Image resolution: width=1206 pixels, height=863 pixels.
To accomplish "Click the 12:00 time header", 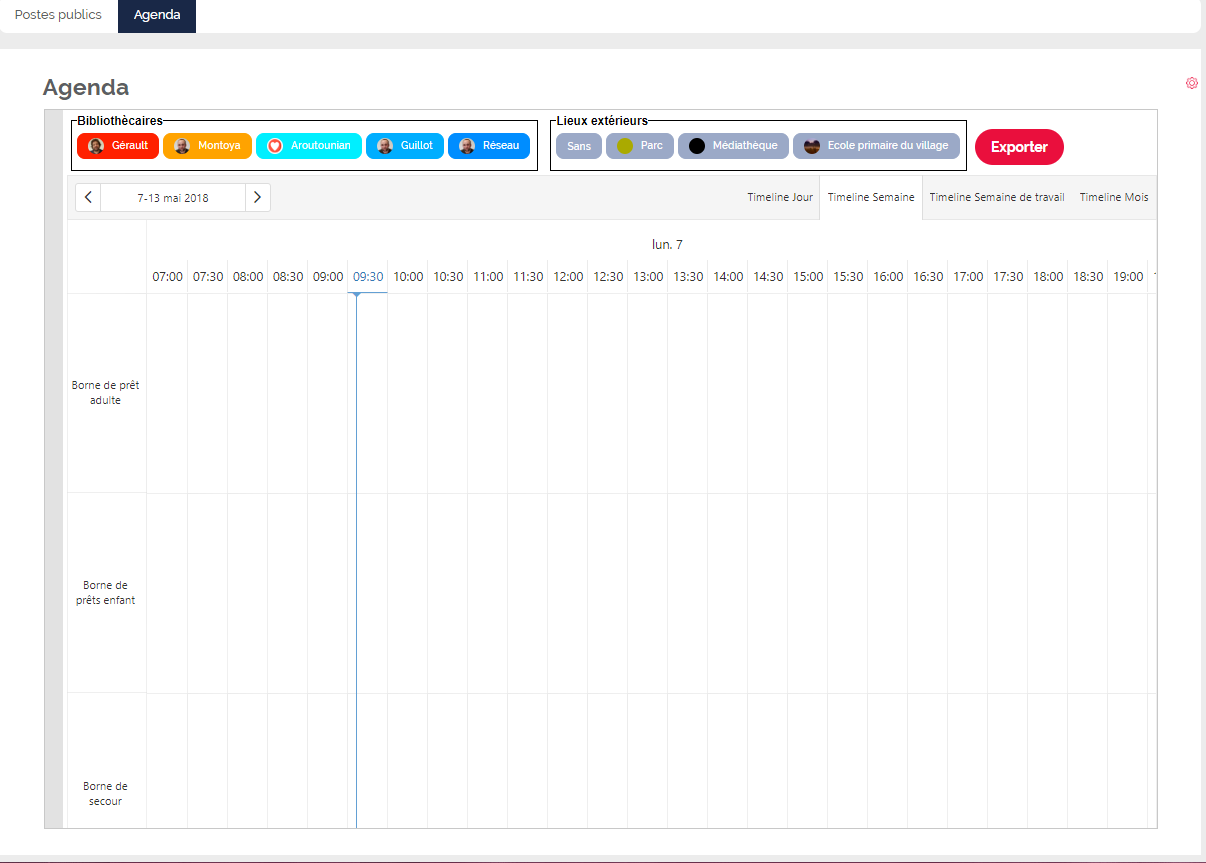I will (x=568, y=277).
